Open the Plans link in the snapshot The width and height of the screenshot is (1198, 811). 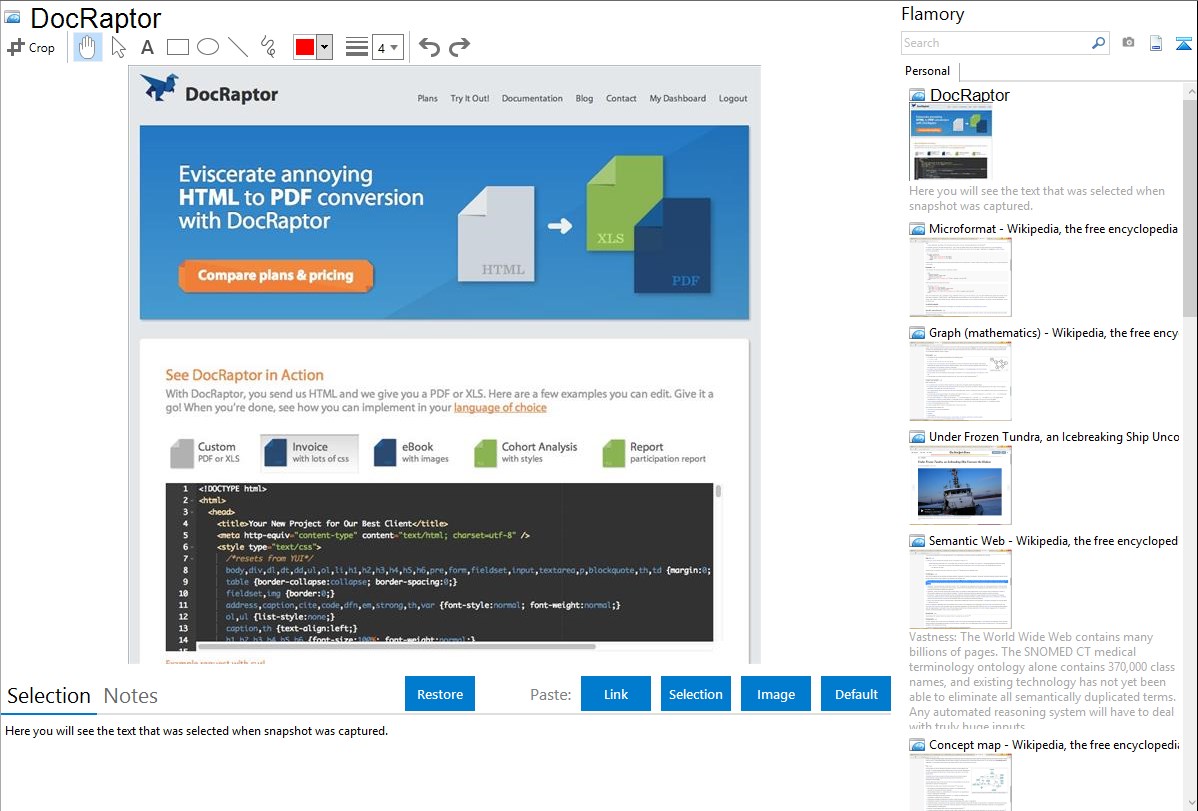(428, 99)
